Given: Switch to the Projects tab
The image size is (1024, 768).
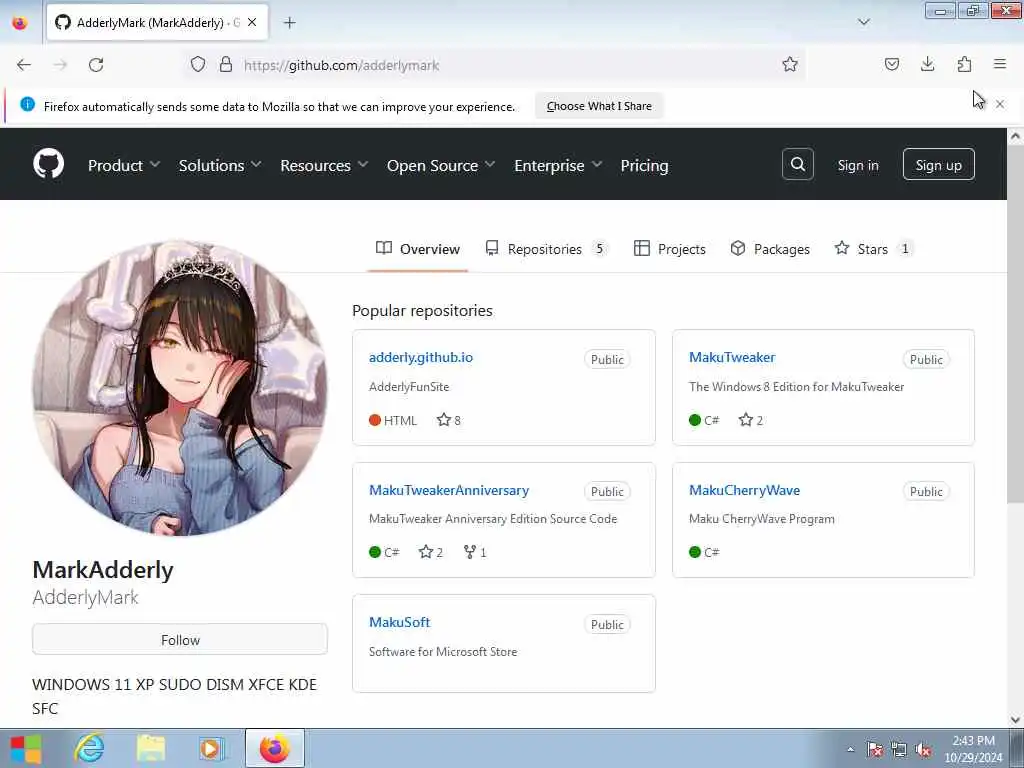Looking at the screenshot, I should click(x=670, y=249).
